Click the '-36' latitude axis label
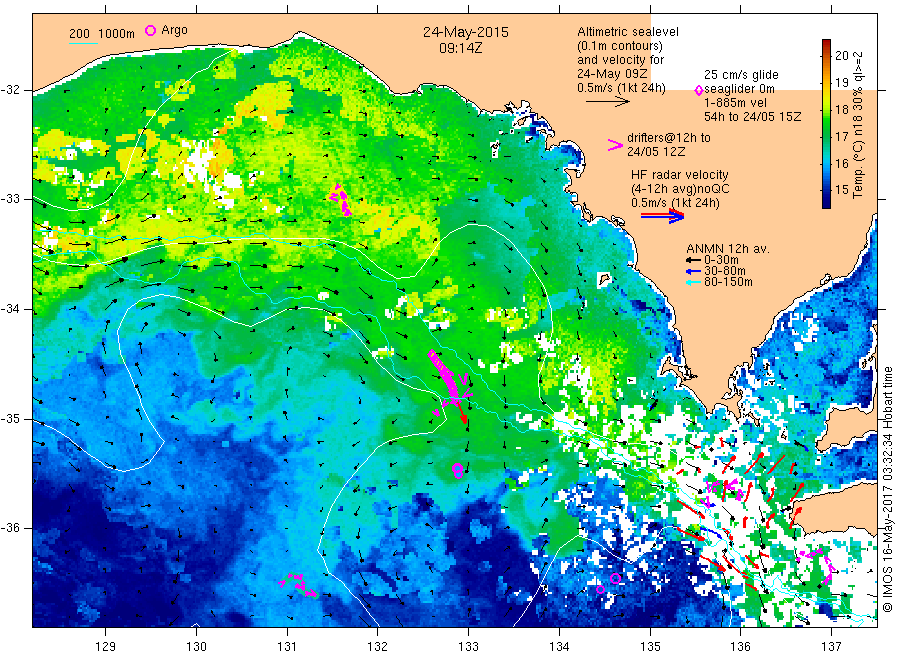The height and width of the screenshot is (660, 900). [x=11, y=528]
